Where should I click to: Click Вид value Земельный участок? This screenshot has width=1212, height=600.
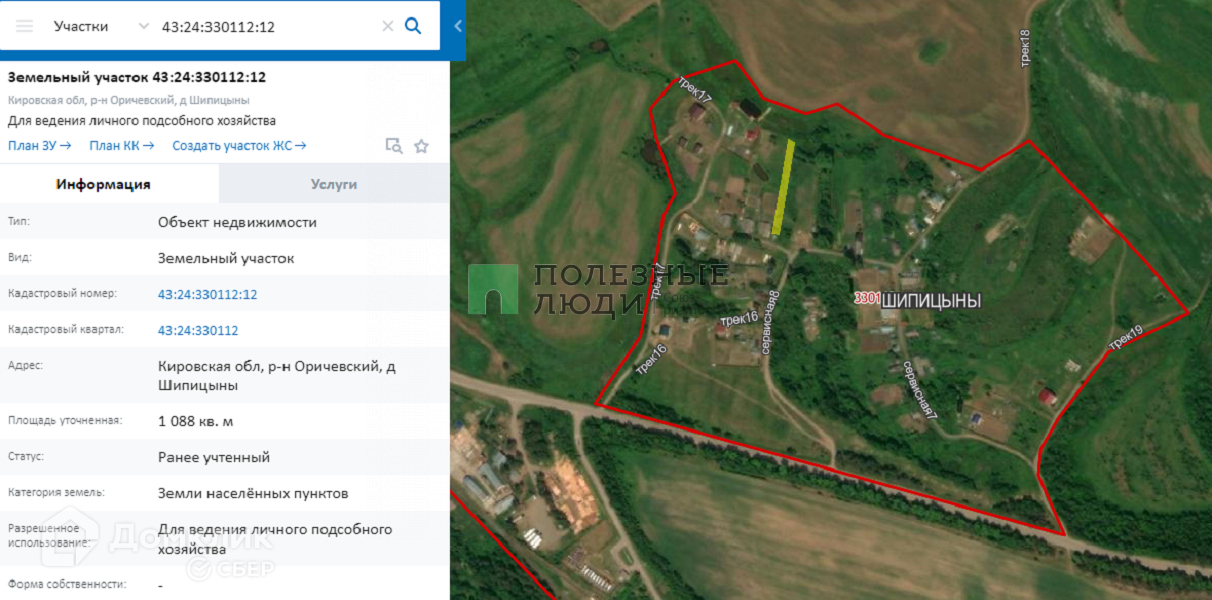click(226, 258)
